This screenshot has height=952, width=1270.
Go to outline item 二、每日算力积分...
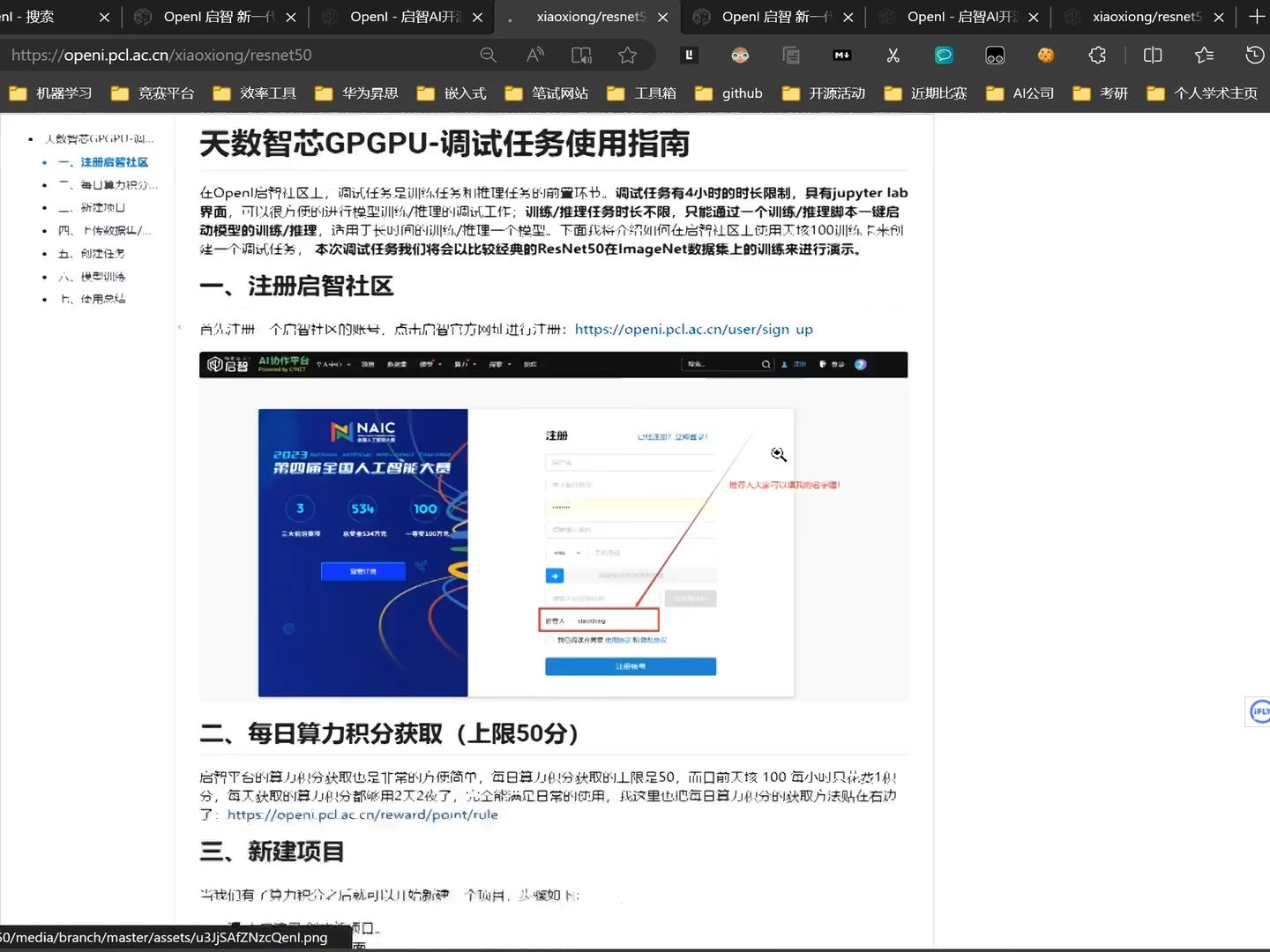coord(108,185)
